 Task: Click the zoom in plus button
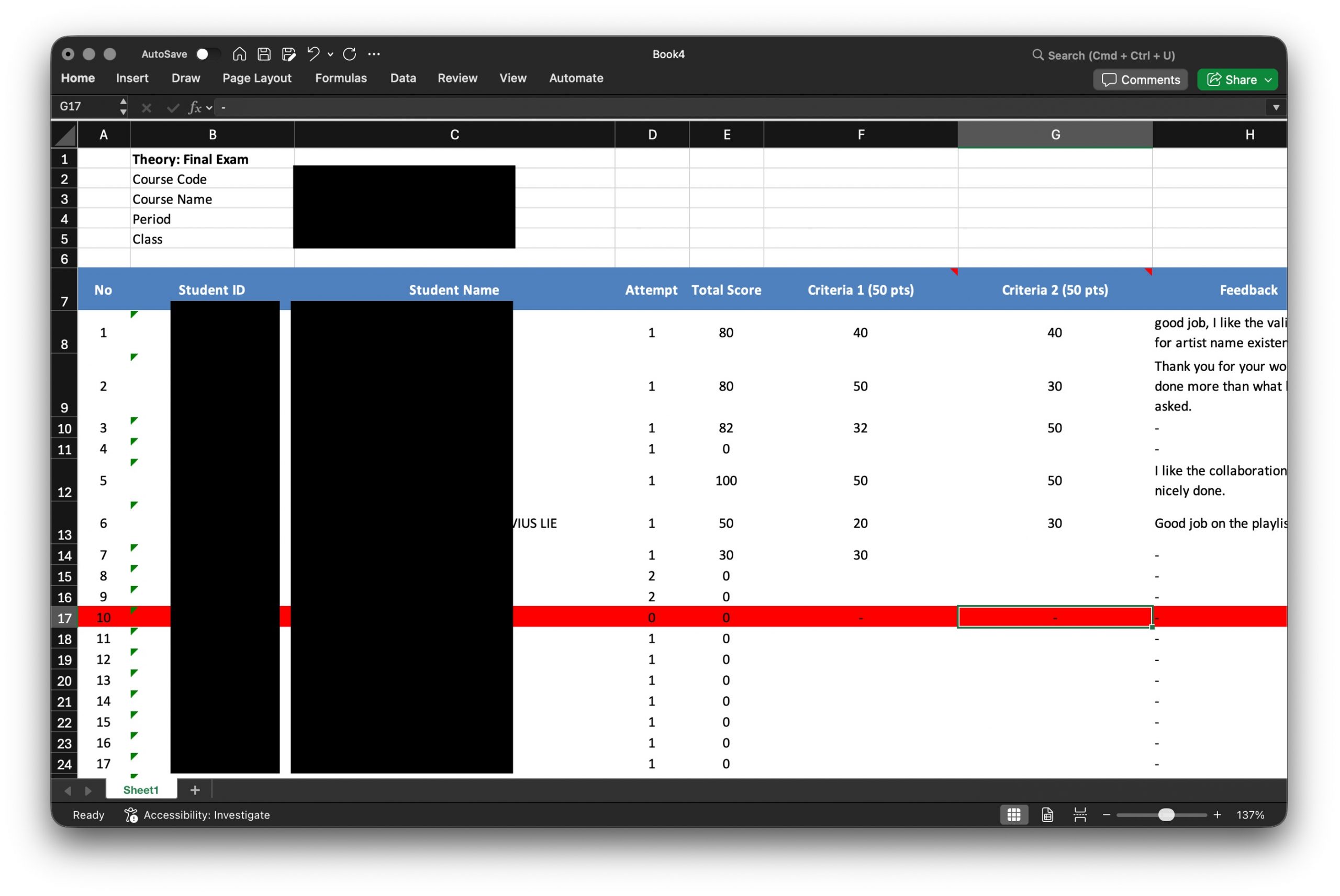pos(1217,815)
